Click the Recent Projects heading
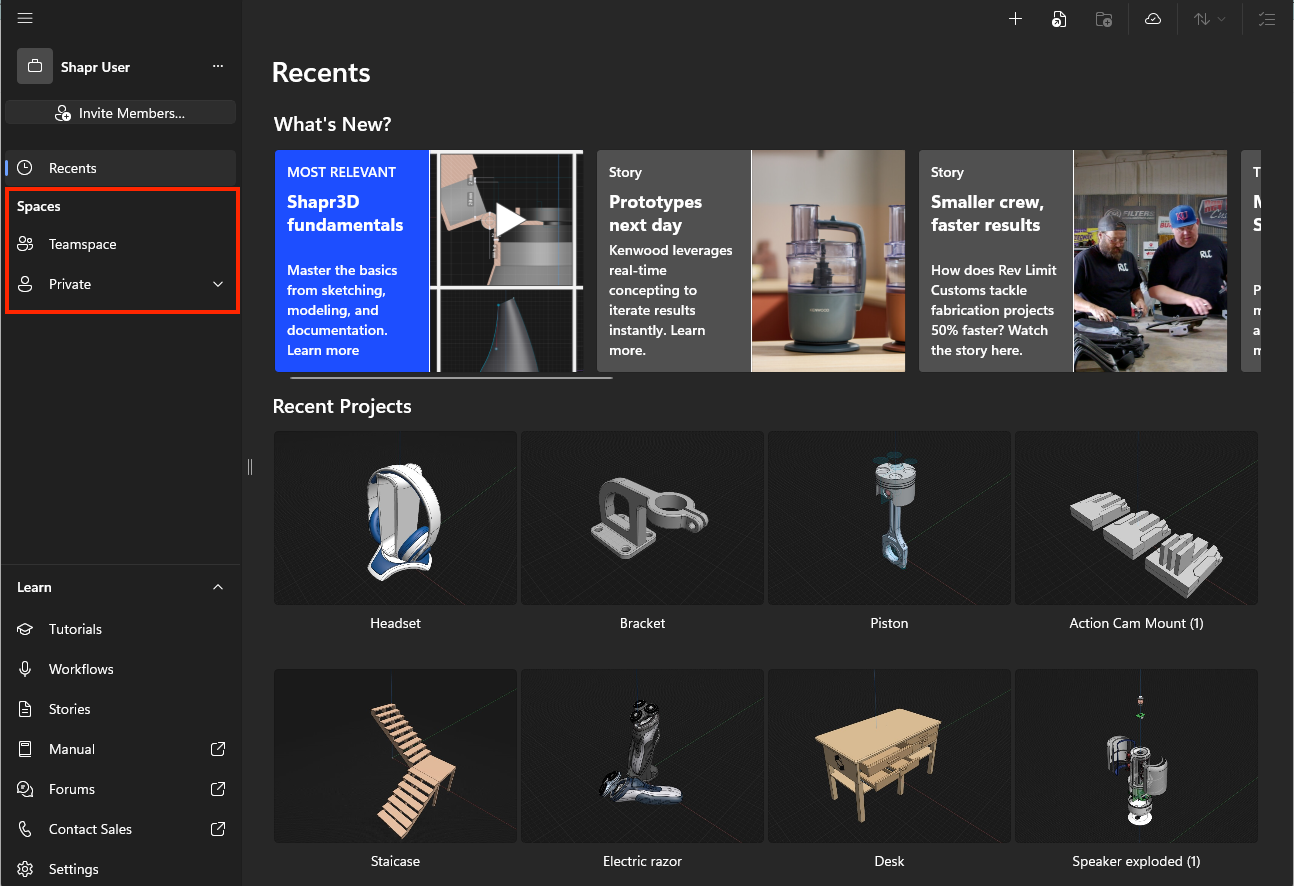The image size is (1294, 886). (342, 406)
